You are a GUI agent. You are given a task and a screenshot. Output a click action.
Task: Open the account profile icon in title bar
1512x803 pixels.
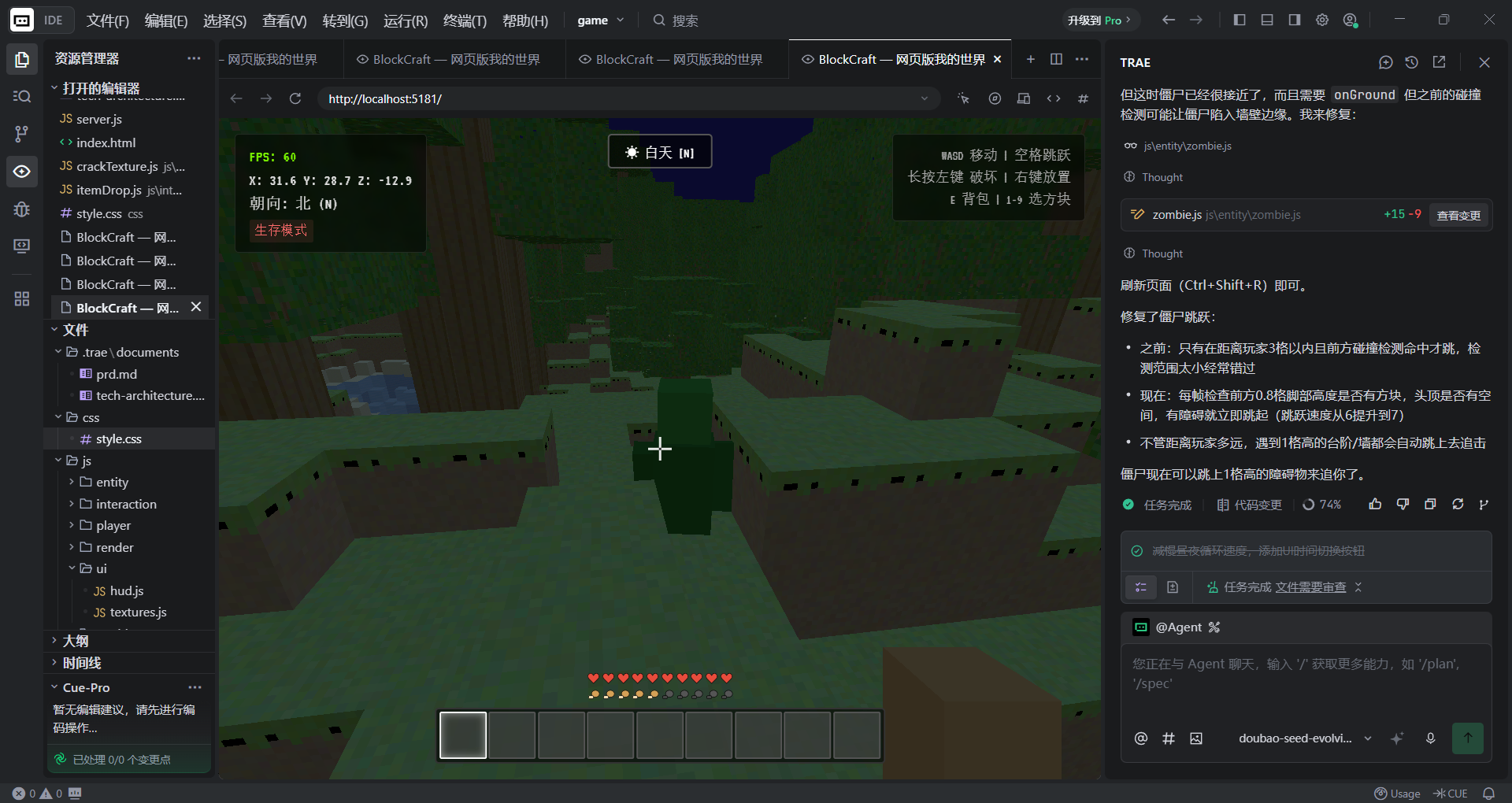tap(1351, 20)
